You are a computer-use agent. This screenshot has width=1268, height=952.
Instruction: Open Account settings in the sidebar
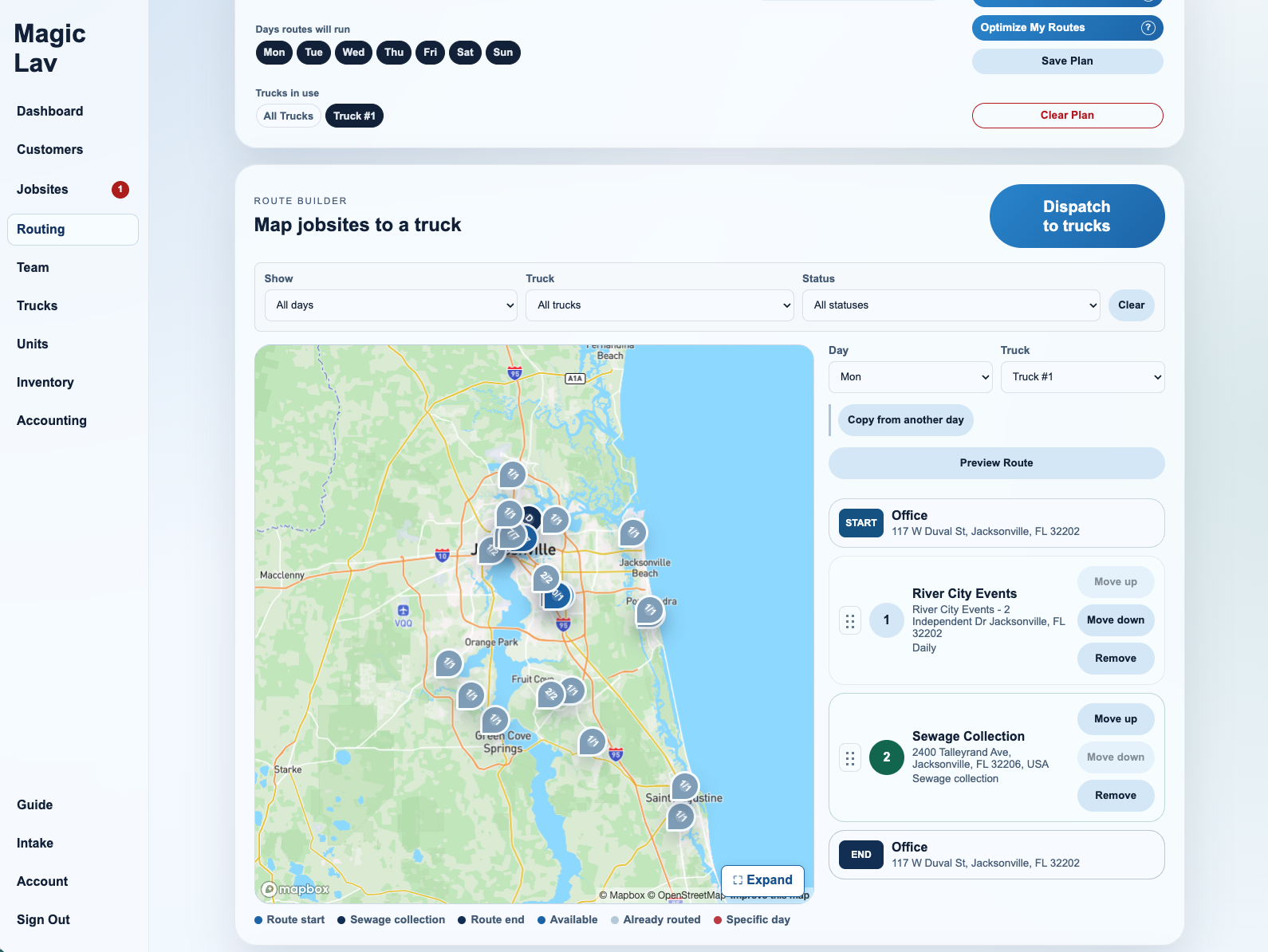(x=42, y=882)
